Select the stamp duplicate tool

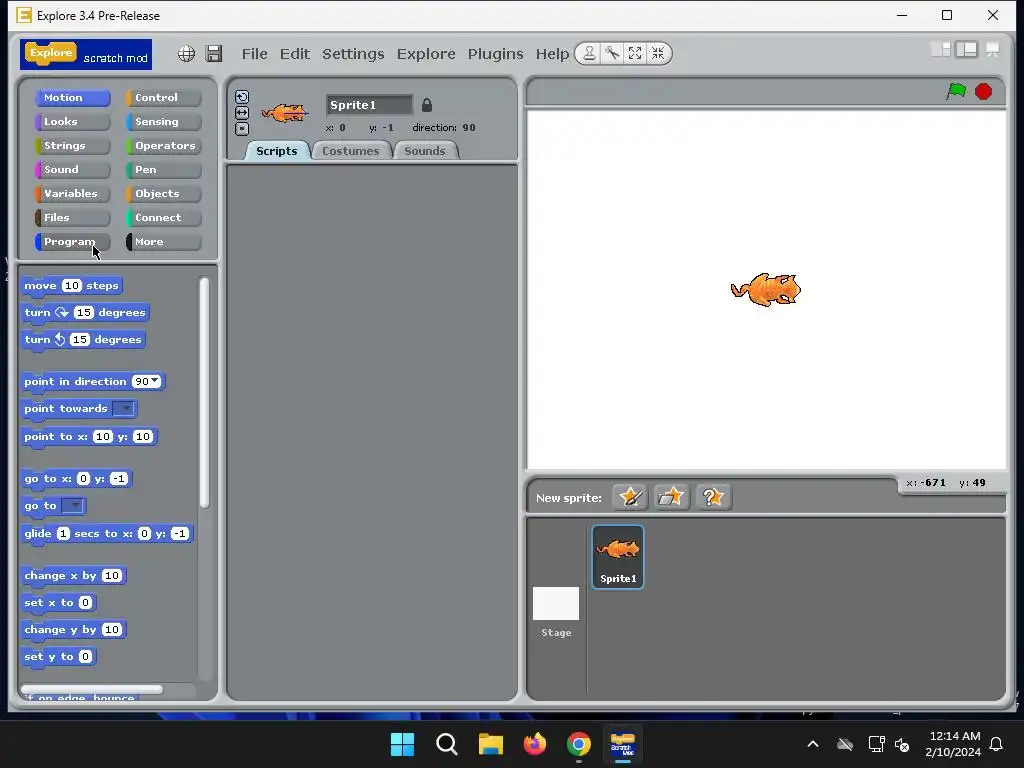tap(589, 54)
